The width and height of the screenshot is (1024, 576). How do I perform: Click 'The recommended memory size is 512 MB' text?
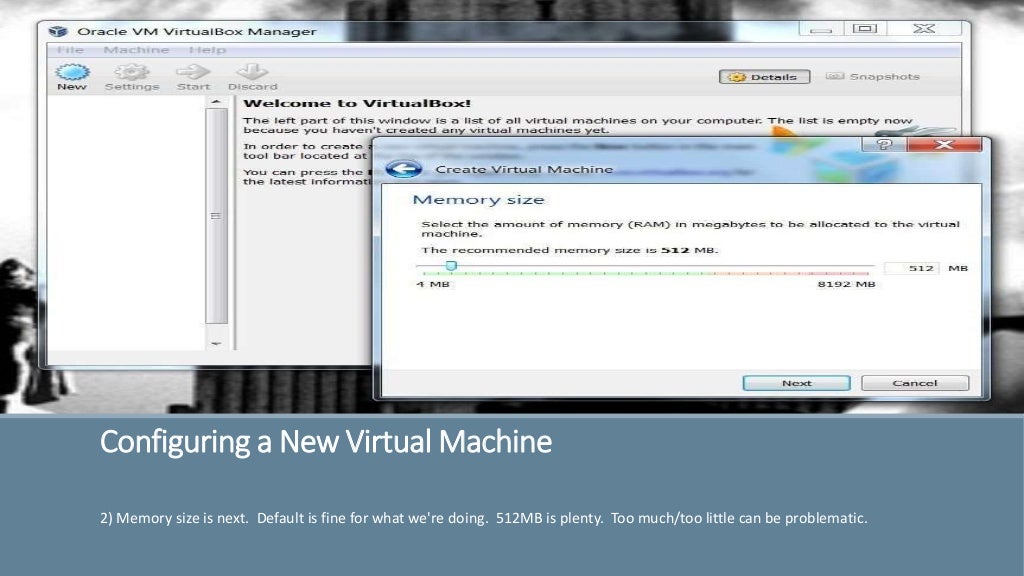[569, 250]
